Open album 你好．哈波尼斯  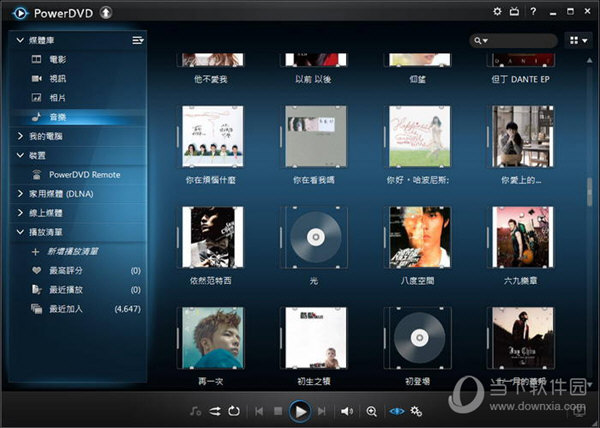pos(419,136)
